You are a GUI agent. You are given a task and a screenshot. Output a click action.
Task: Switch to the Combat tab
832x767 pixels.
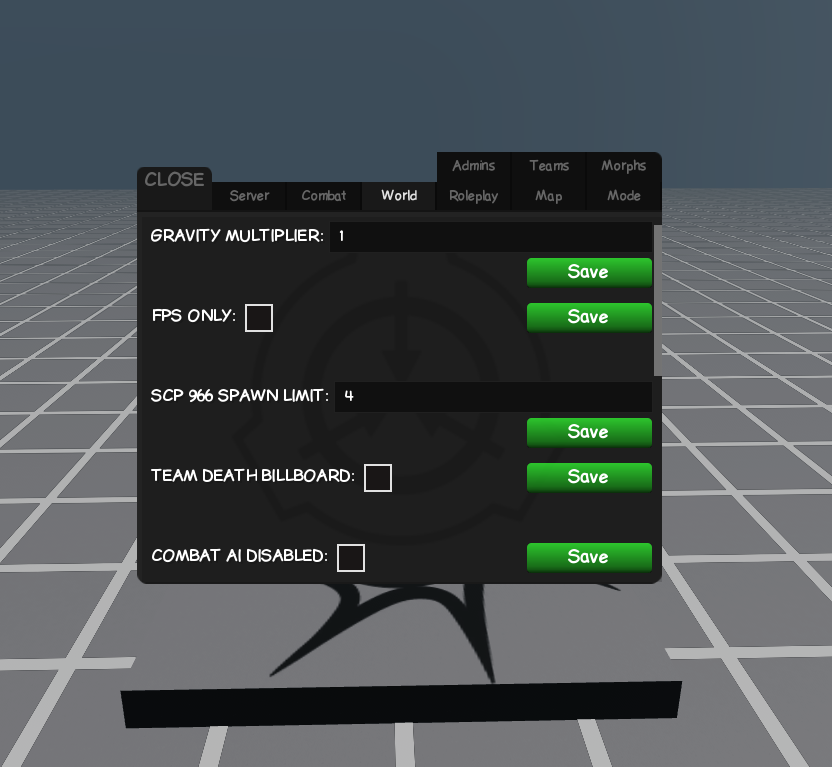click(323, 196)
